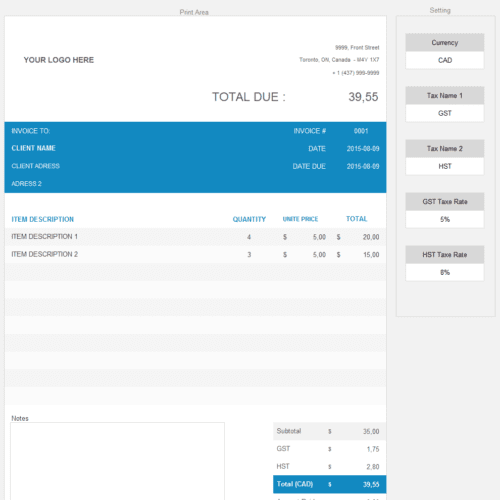Click the Setting panel title
The width and height of the screenshot is (500, 500).
tap(440, 10)
